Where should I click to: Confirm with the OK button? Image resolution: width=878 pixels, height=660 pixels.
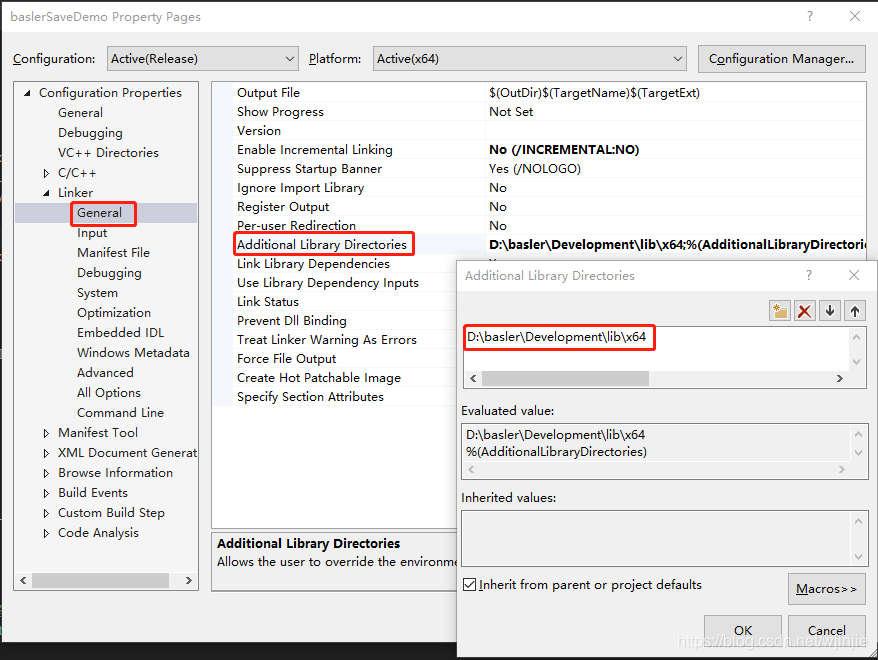[x=743, y=630]
